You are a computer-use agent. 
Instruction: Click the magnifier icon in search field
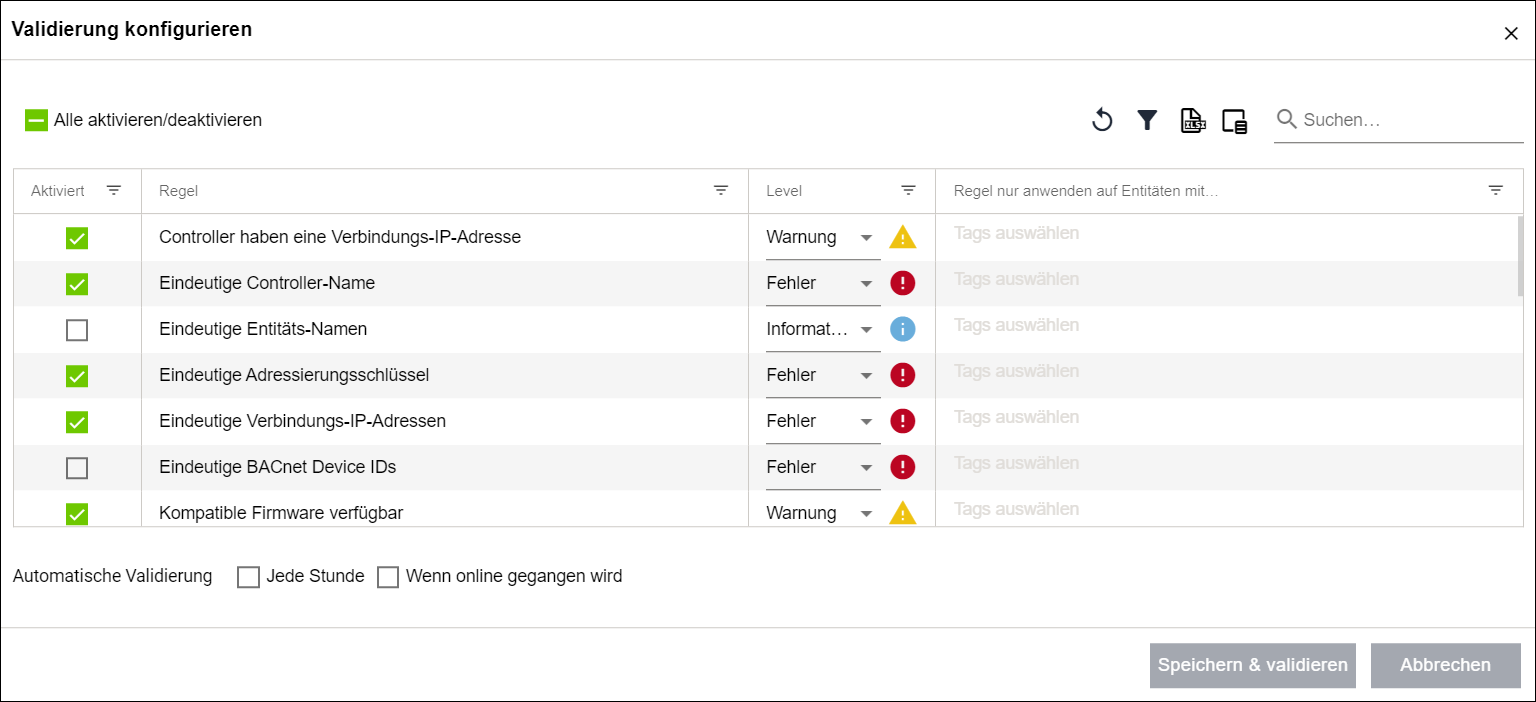(1287, 120)
